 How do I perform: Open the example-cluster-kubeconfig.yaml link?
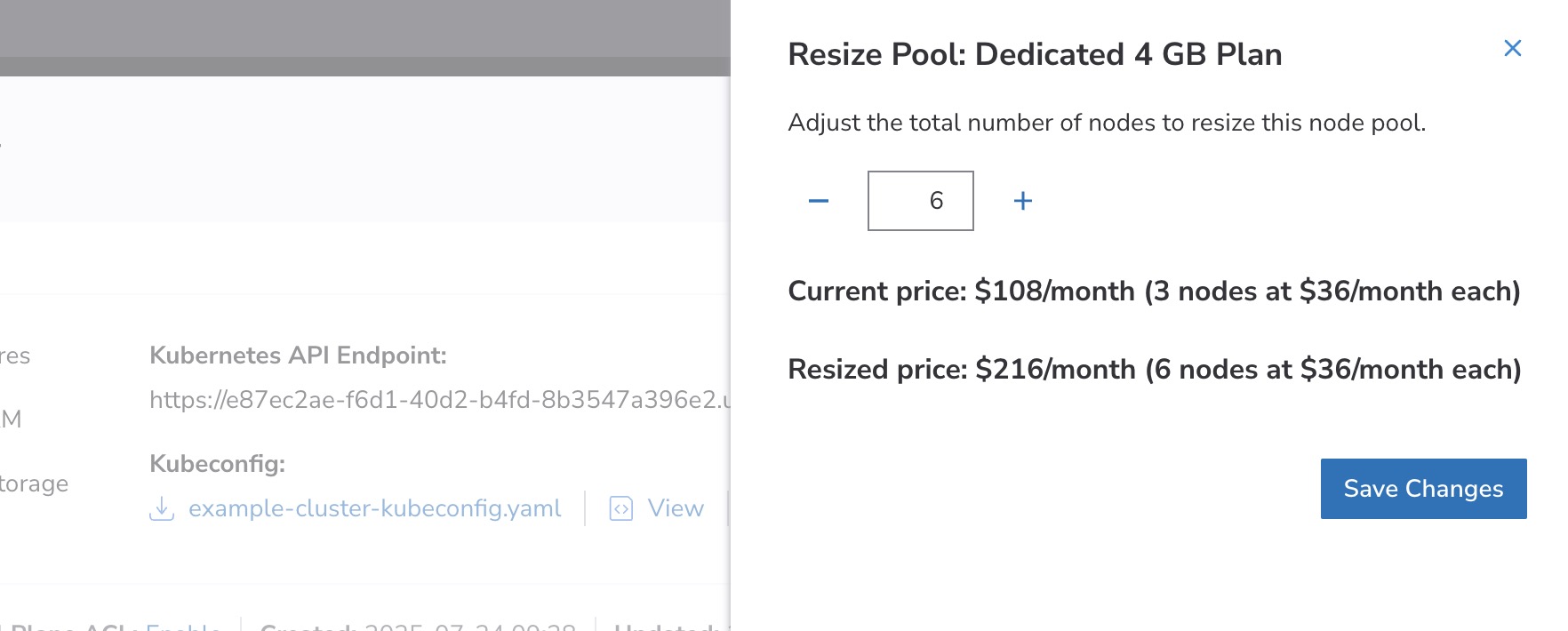pos(374,508)
